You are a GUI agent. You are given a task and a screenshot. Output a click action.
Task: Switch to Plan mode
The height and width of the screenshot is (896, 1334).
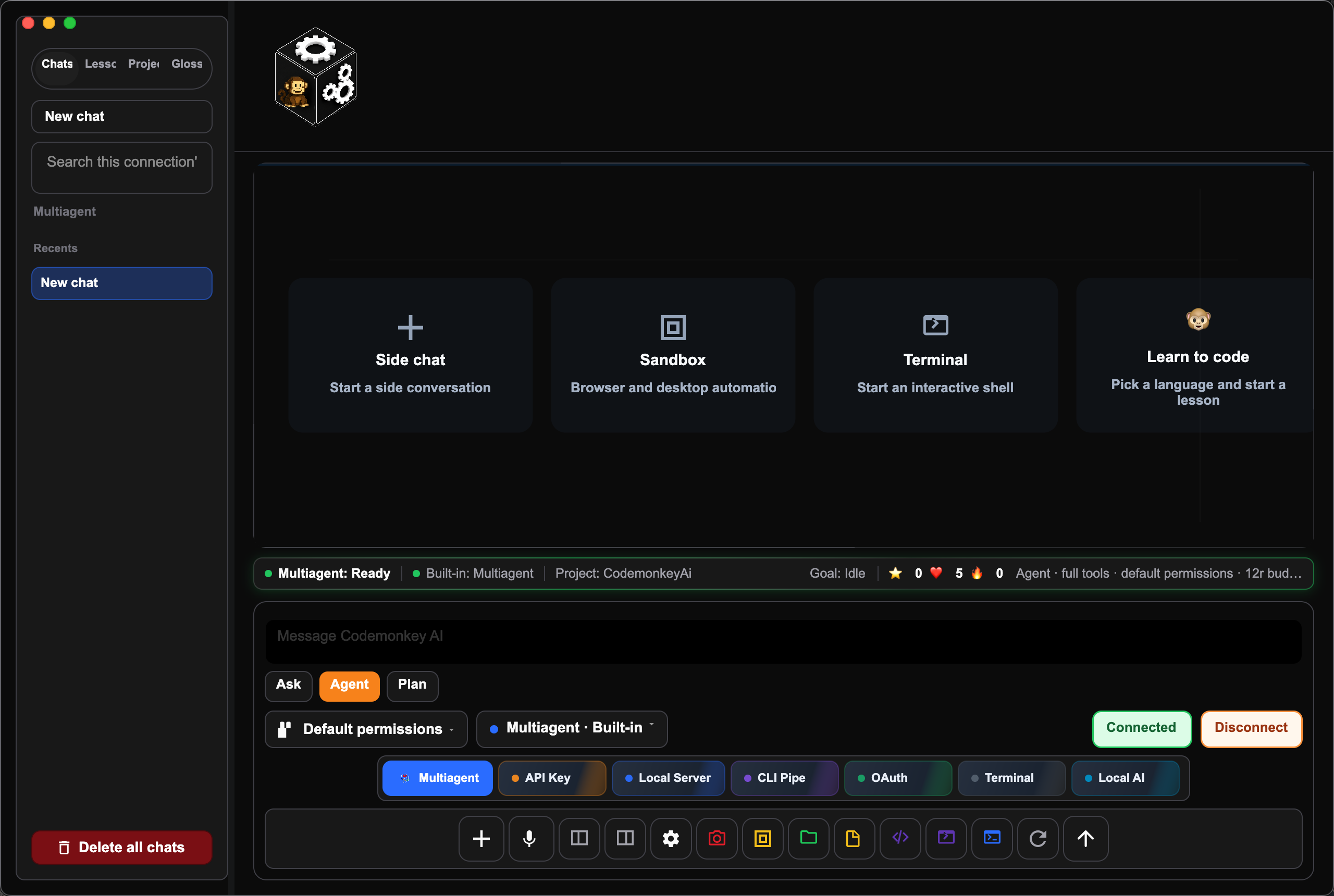point(412,685)
